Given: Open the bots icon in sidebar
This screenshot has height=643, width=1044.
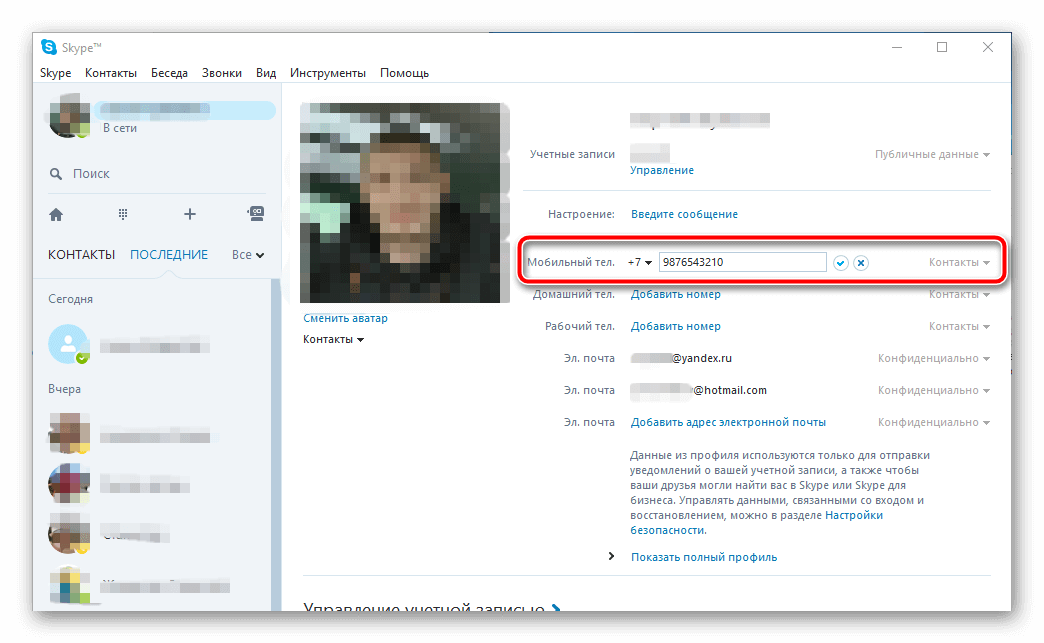Looking at the screenshot, I should coord(256,214).
